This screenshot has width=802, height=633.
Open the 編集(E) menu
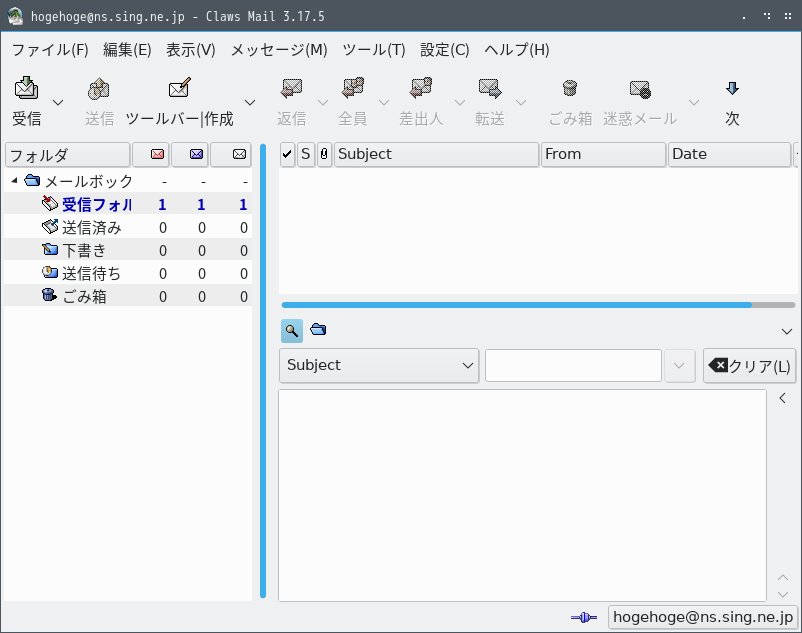point(127,50)
